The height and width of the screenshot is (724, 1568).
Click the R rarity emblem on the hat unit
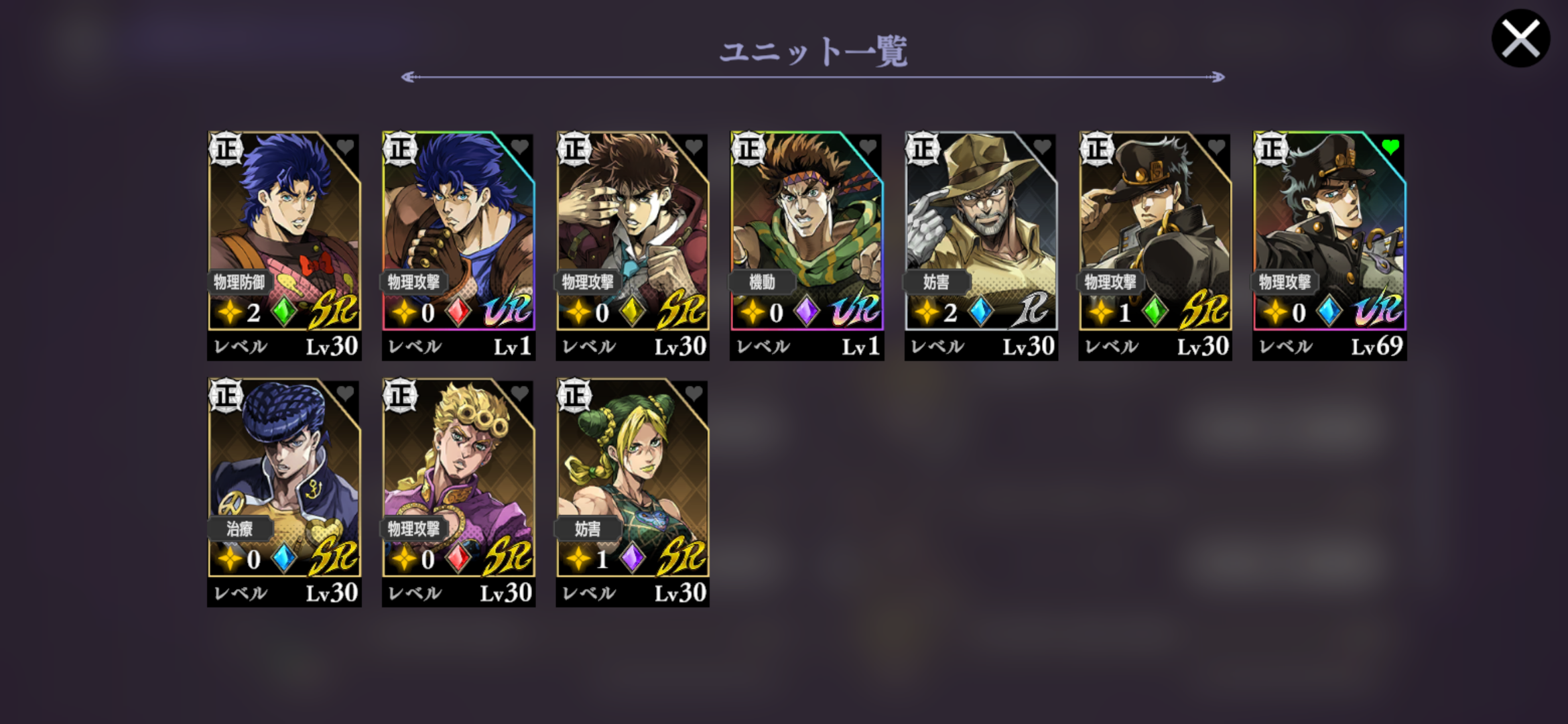tap(1030, 309)
